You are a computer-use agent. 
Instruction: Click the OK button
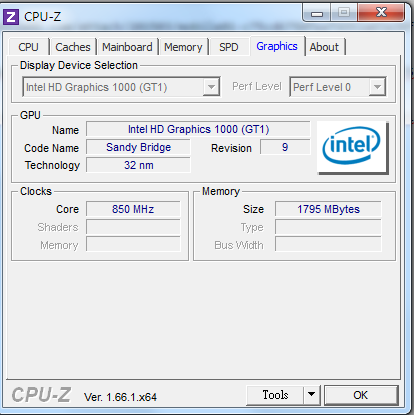click(361, 395)
